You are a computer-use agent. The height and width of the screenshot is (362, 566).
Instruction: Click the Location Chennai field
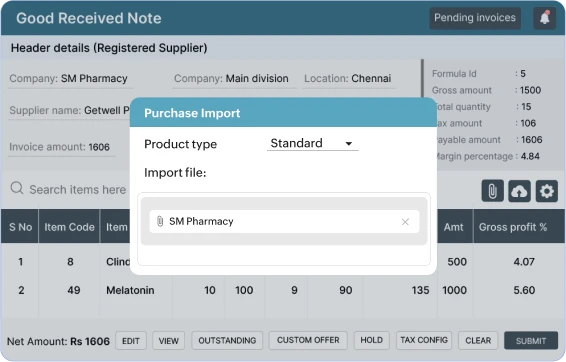pyautogui.click(x=349, y=79)
